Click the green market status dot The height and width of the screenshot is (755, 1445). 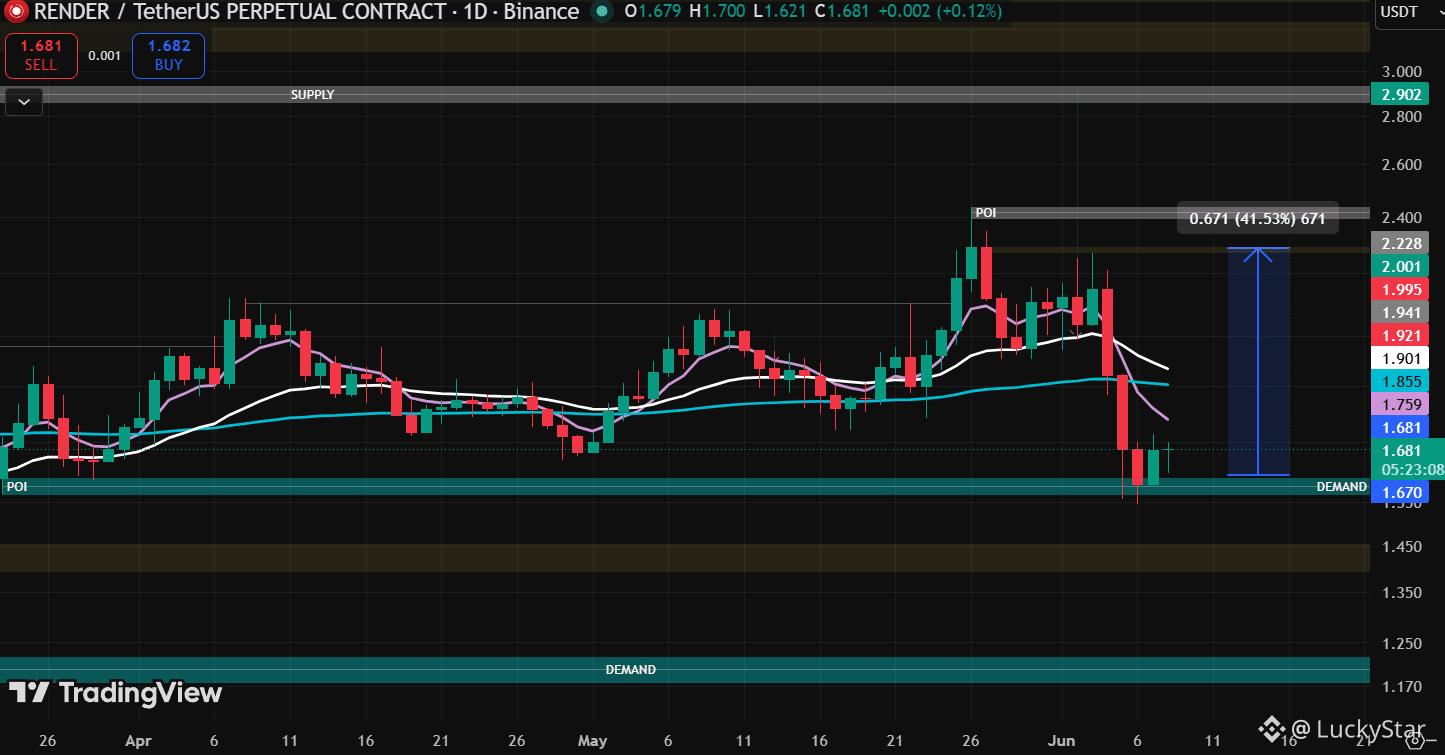[600, 12]
